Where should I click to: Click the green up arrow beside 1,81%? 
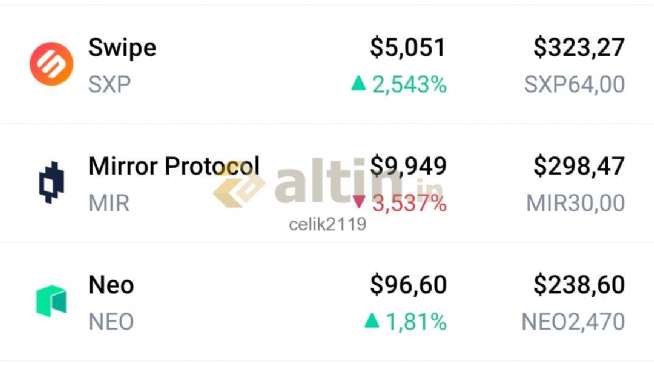point(372,320)
